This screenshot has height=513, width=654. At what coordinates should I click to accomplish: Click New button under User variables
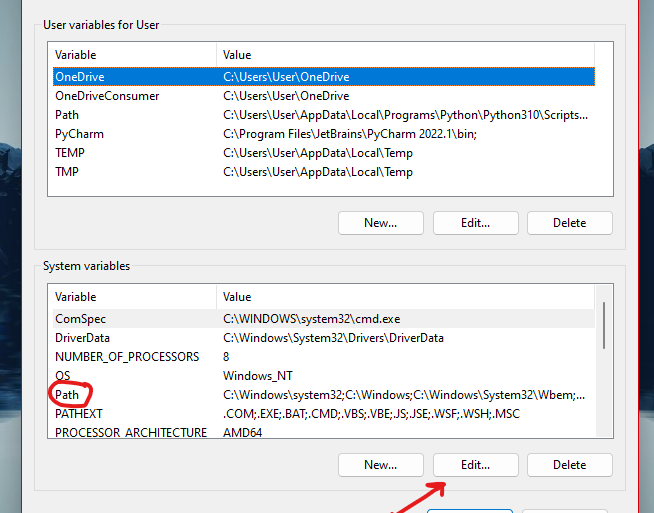381,223
